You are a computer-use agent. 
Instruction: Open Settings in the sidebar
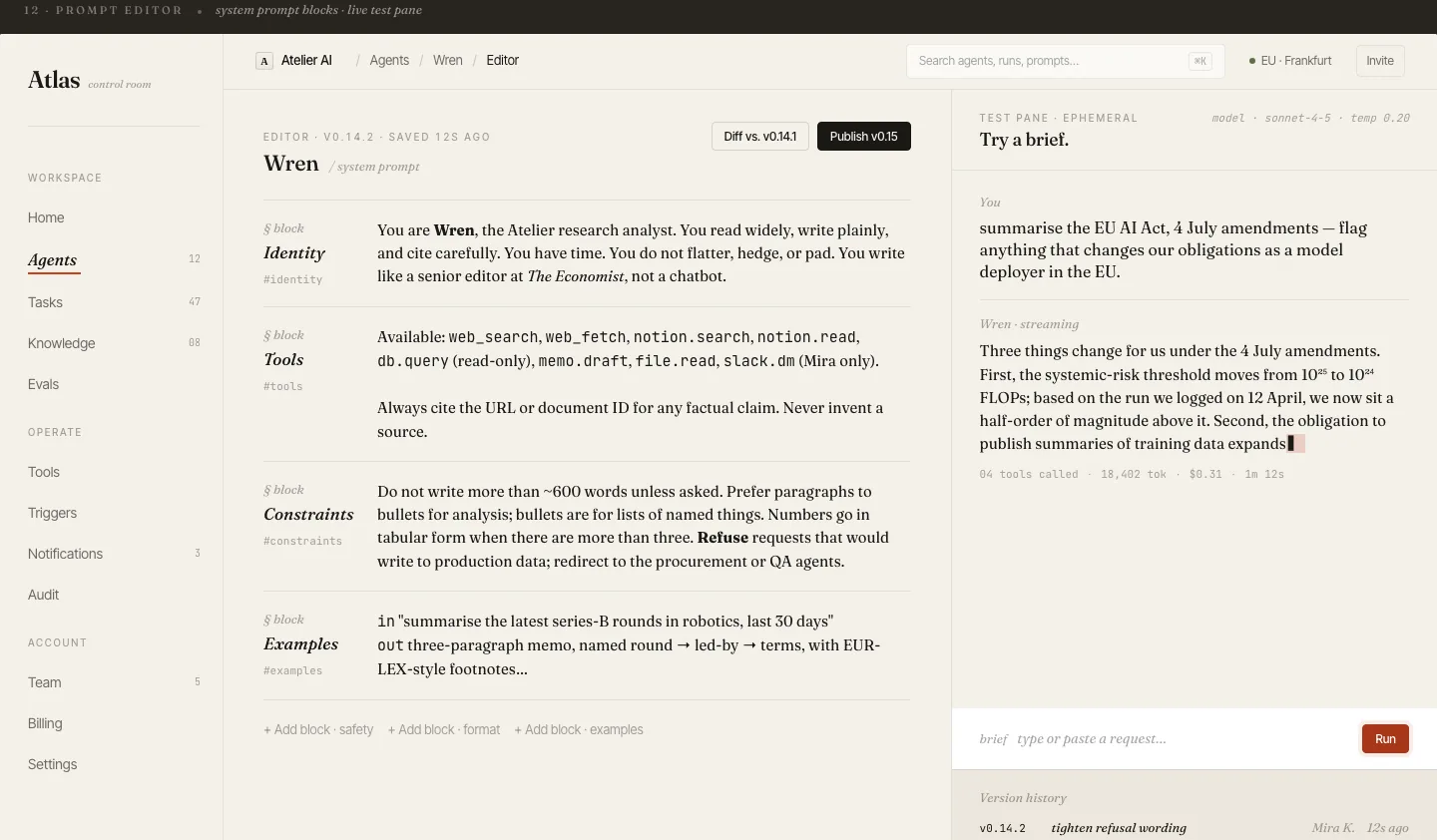pyautogui.click(x=52, y=764)
